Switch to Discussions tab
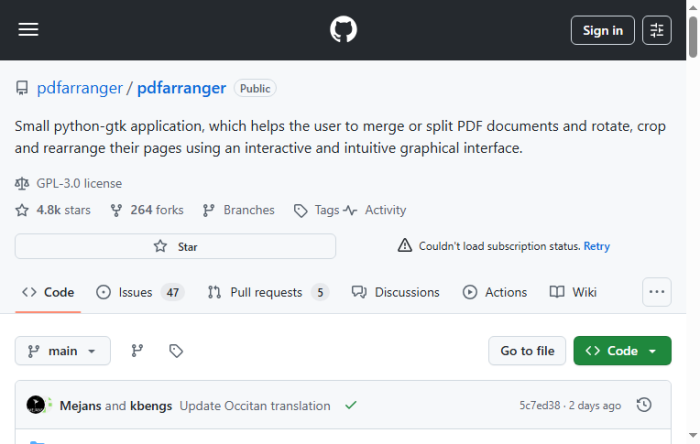Screen dimensions: 700x444 (x=396, y=292)
